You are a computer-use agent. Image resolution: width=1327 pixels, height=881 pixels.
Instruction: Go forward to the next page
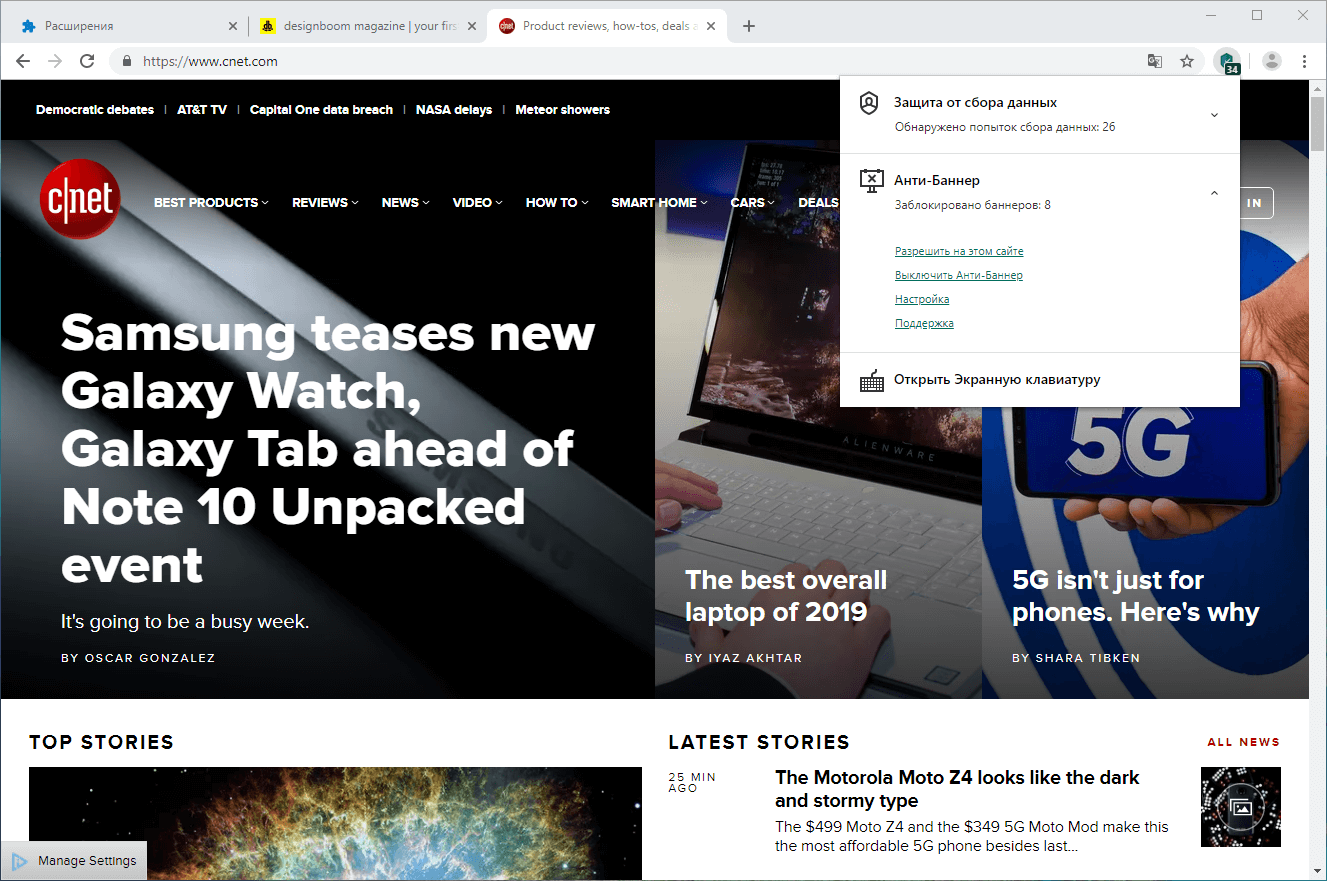click(x=55, y=61)
